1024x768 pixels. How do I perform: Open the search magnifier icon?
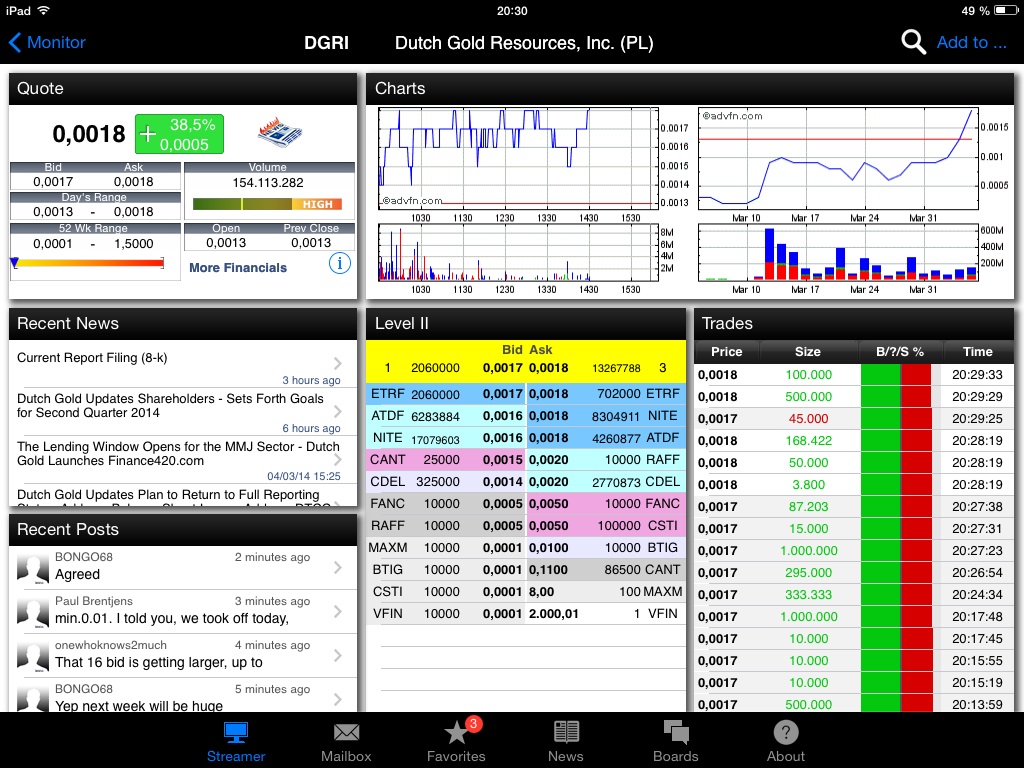point(913,43)
